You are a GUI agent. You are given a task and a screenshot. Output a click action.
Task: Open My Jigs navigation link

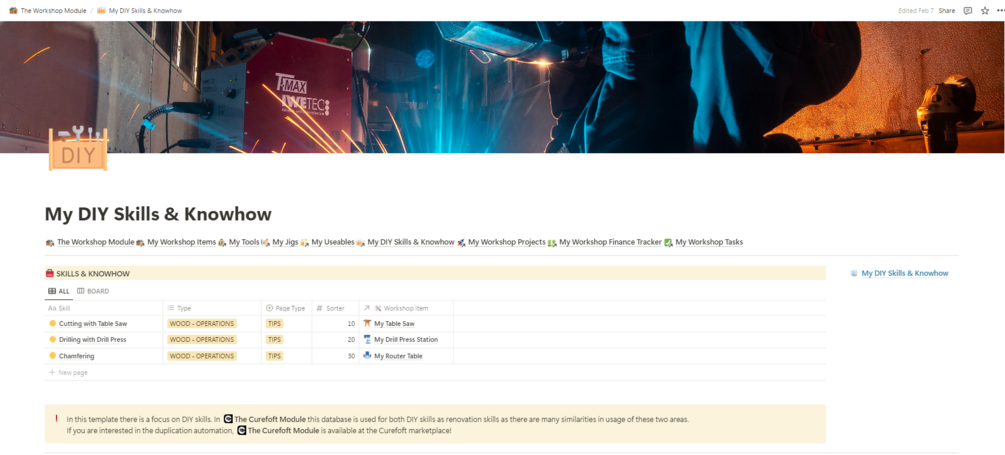tap(279, 242)
